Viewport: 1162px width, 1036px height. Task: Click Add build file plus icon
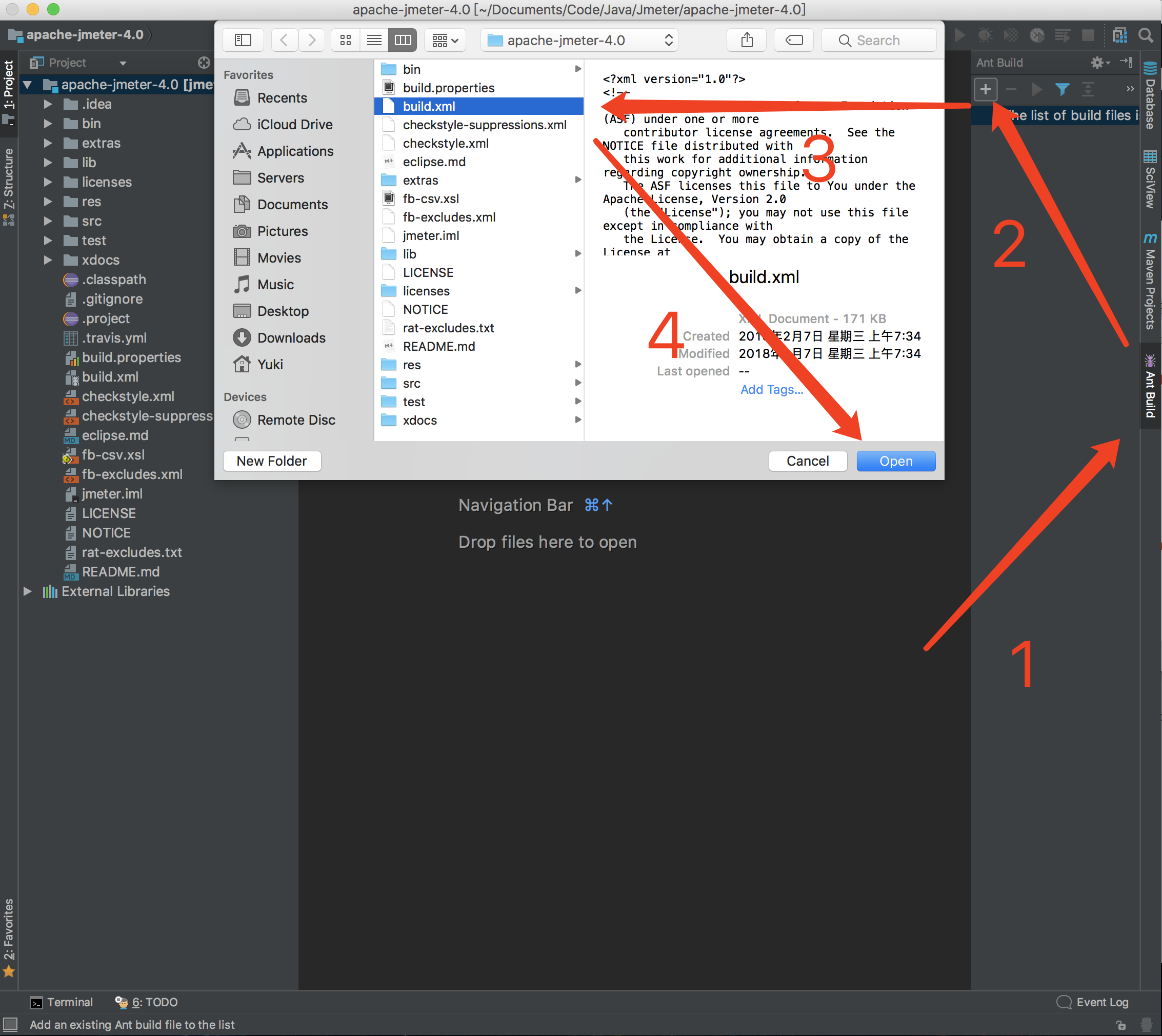click(986, 89)
